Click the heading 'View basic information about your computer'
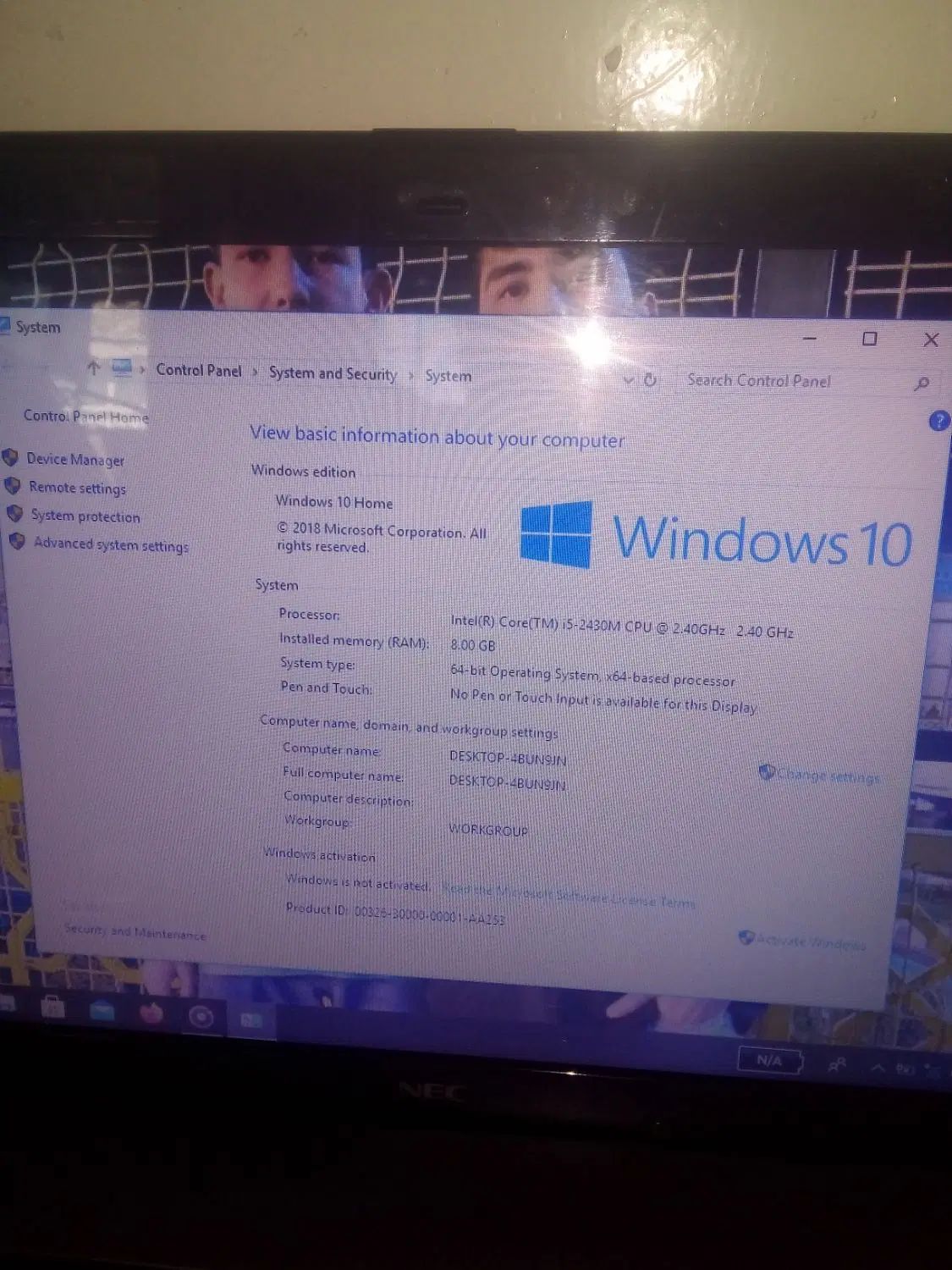Image resolution: width=952 pixels, height=1270 pixels. pos(437,437)
